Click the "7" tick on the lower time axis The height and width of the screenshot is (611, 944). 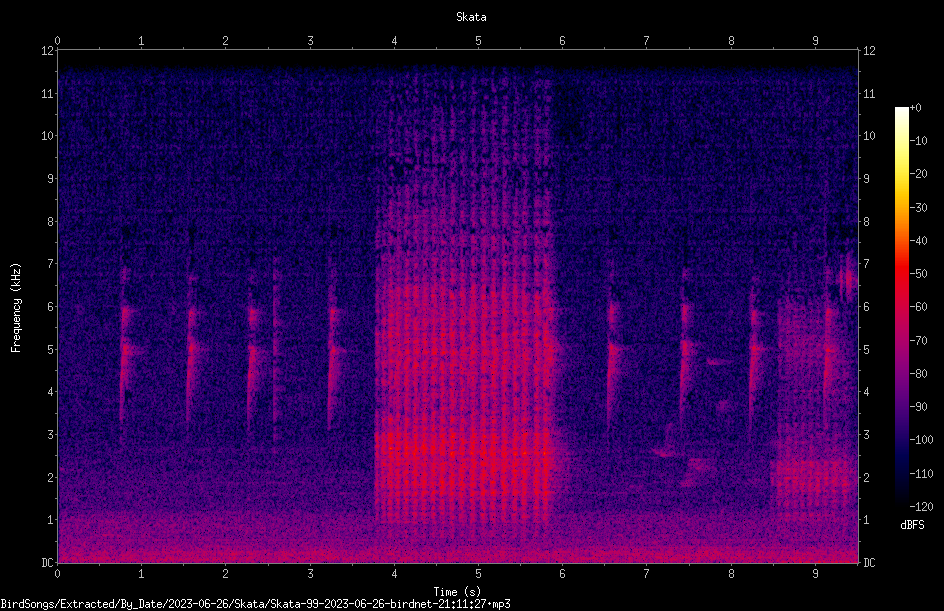647,574
